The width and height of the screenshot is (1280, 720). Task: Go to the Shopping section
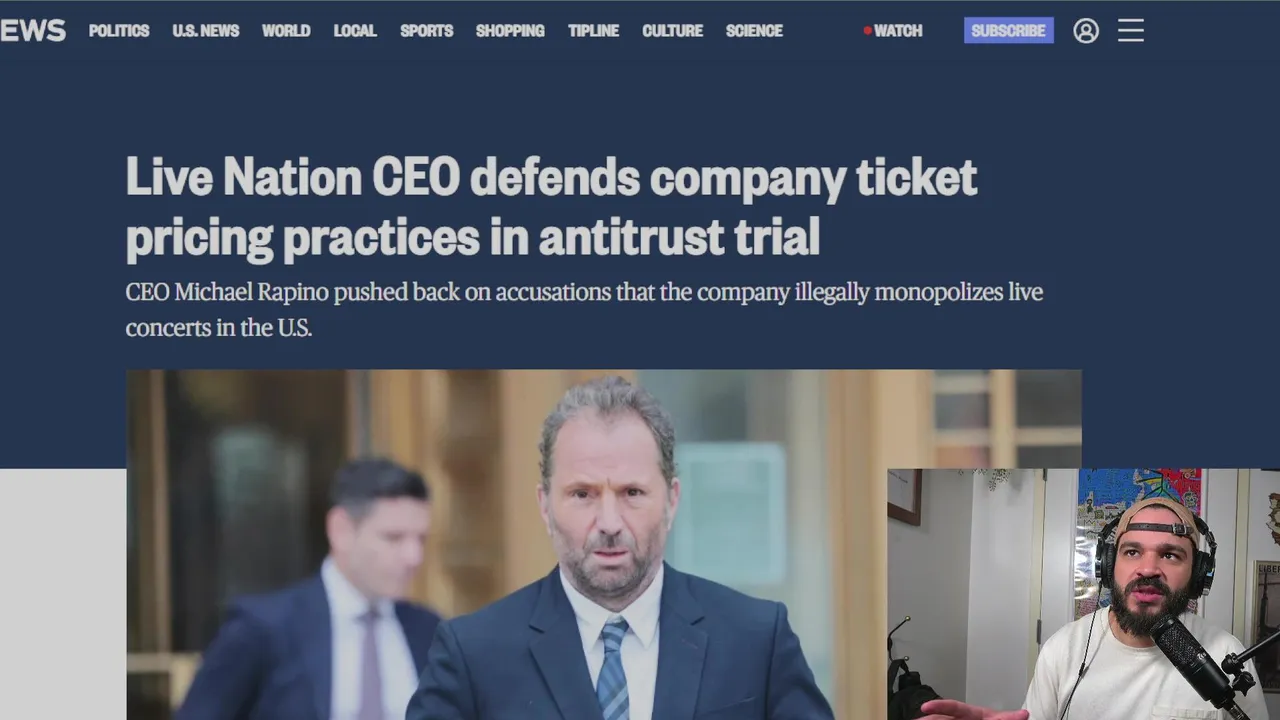tap(510, 31)
